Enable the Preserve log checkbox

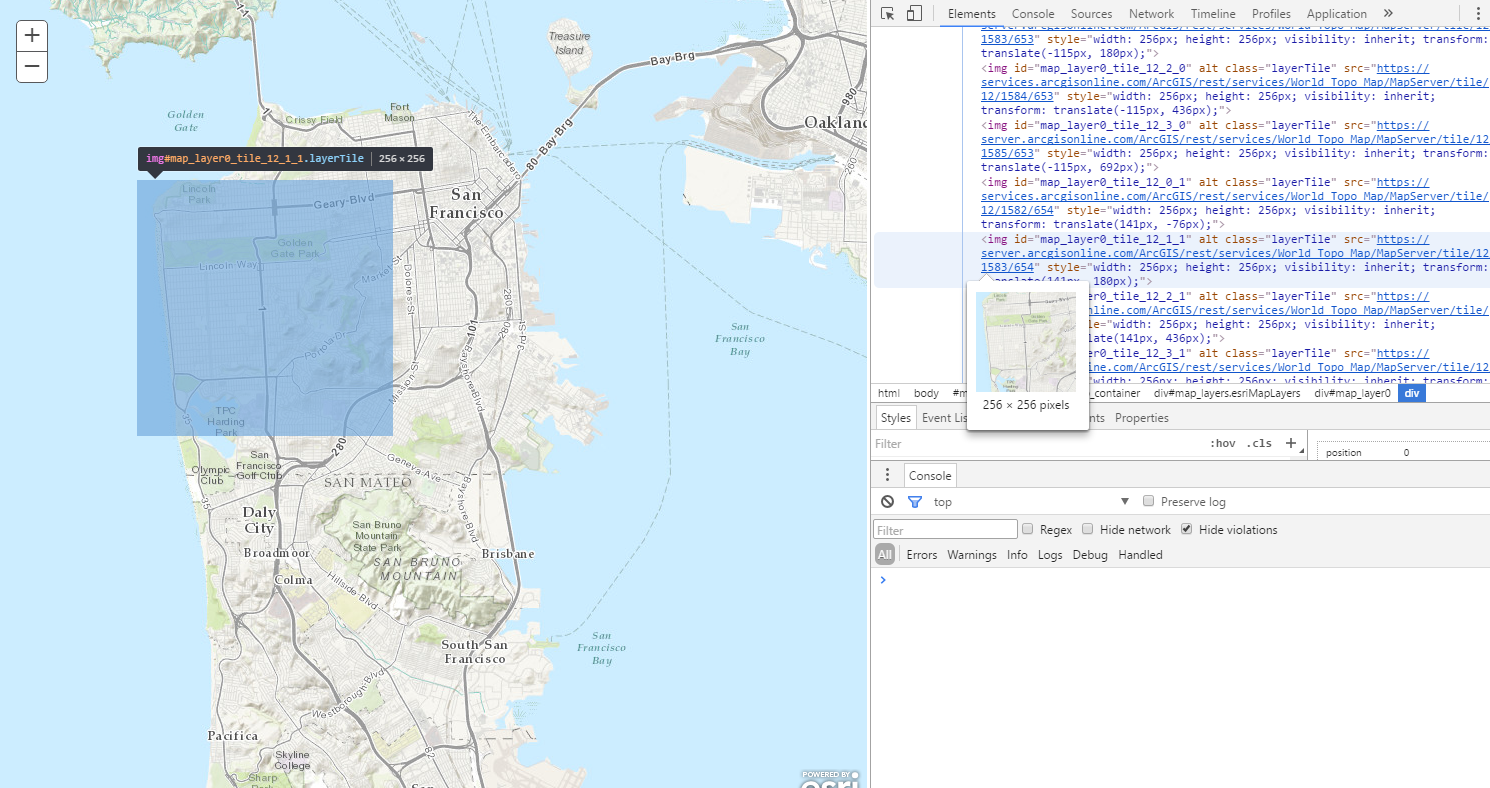(x=1149, y=502)
